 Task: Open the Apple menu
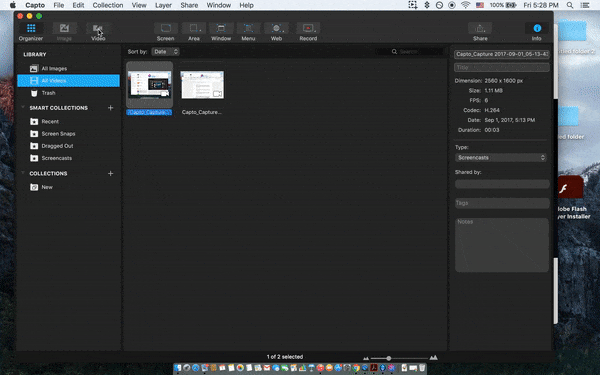tap(13, 5)
